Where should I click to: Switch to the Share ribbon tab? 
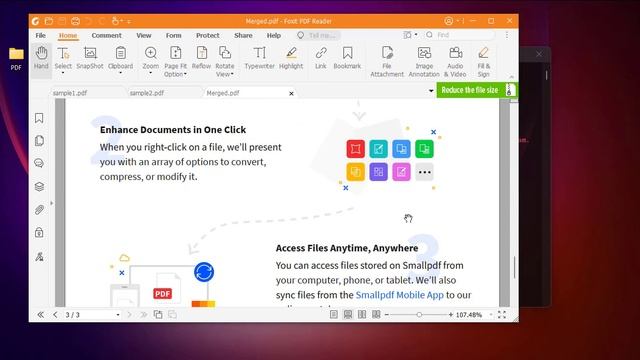point(243,36)
